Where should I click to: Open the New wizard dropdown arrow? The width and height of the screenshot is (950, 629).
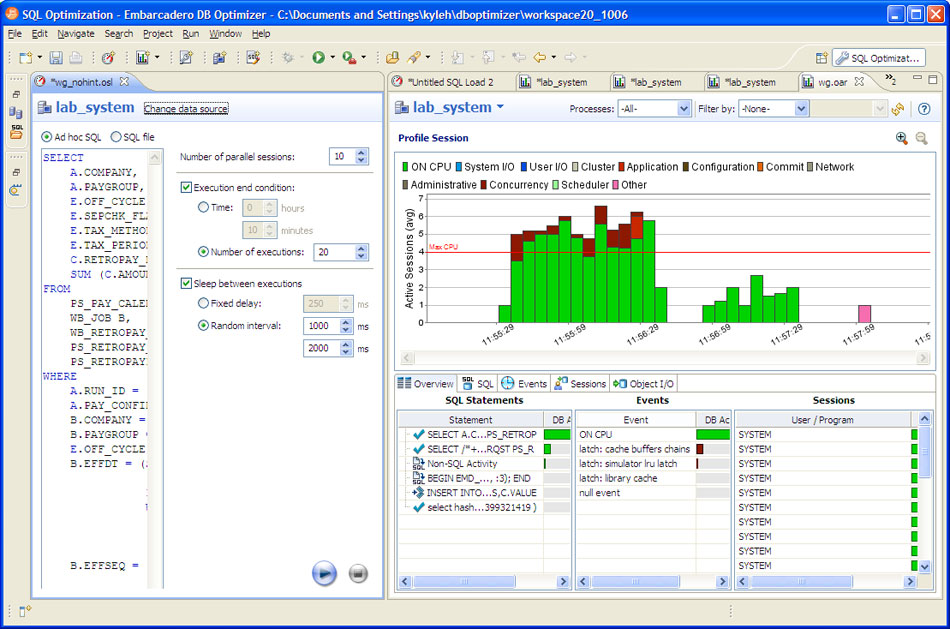[40, 58]
